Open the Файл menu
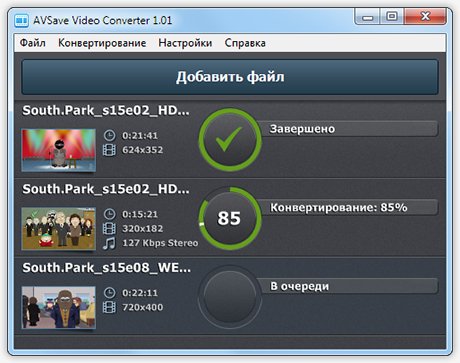Image resolution: width=460 pixels, height=363 pixels. [33, 43]
